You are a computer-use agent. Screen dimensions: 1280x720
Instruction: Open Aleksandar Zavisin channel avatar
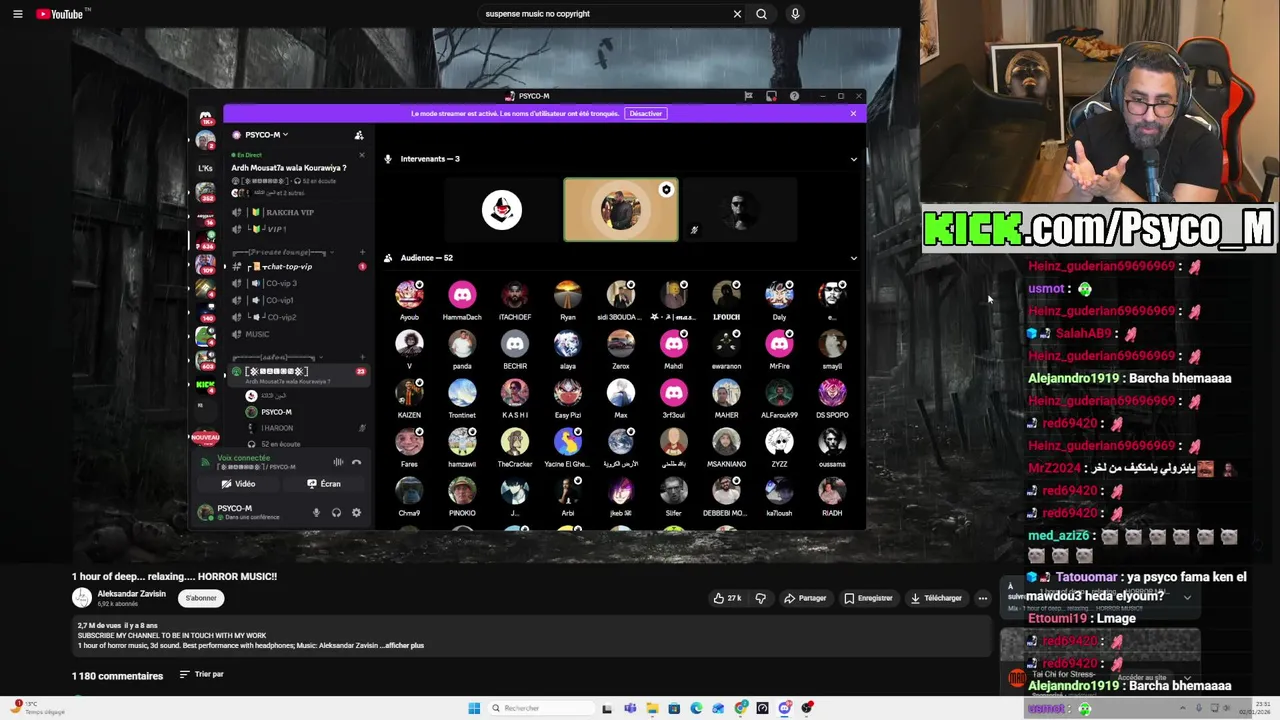[x=81, y=598]
